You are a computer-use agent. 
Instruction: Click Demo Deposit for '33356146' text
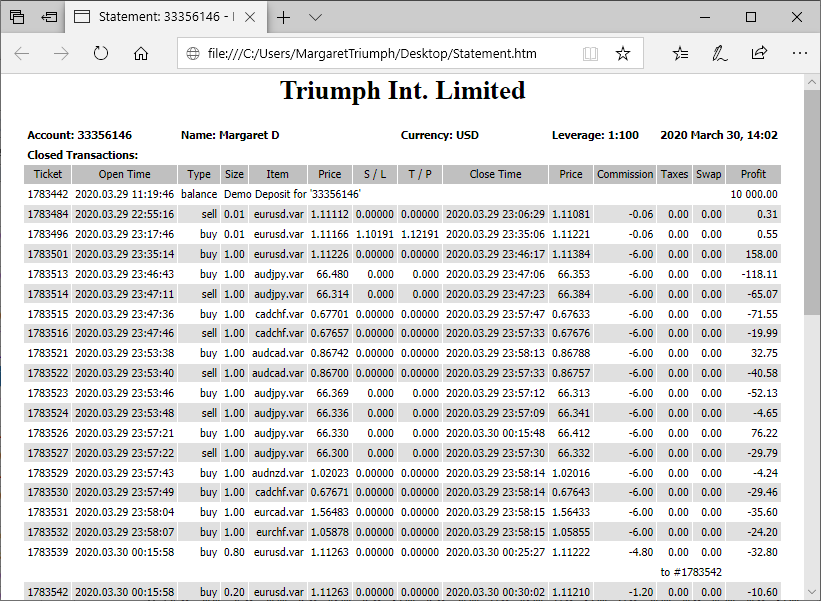[292, 194]
